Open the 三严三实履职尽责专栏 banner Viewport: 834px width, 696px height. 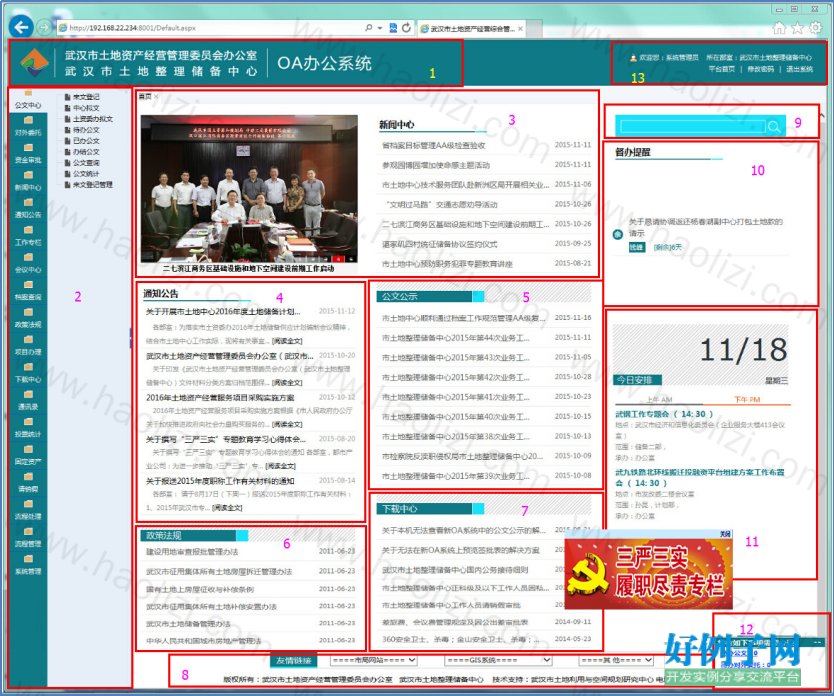(x=648, y=576)
